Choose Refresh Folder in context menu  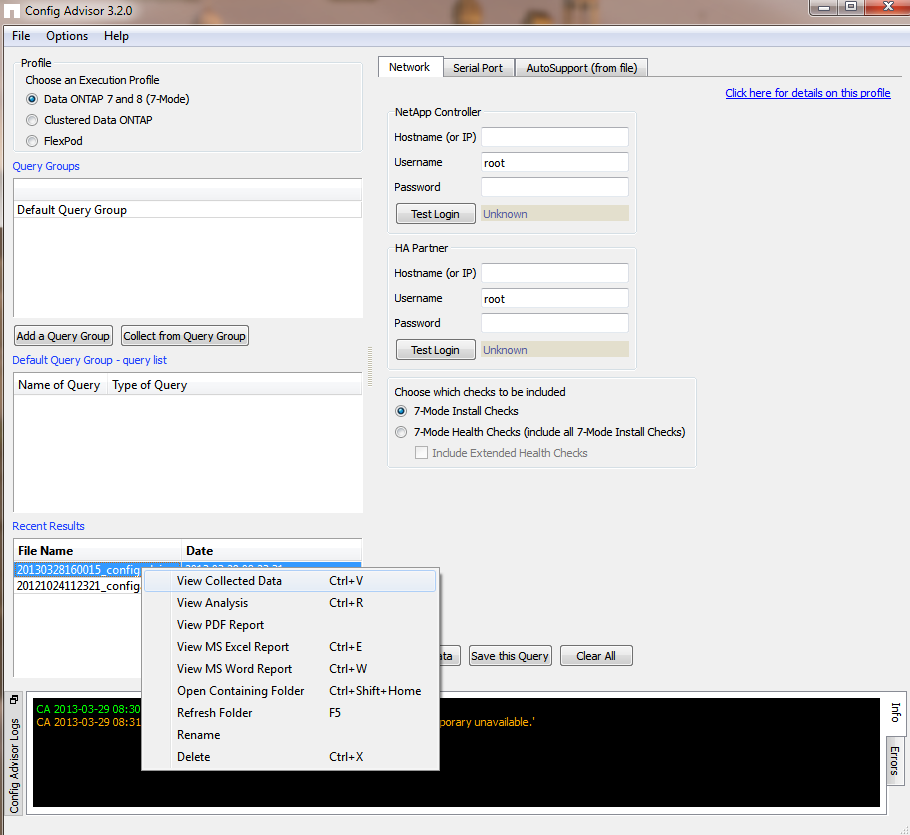290,713
